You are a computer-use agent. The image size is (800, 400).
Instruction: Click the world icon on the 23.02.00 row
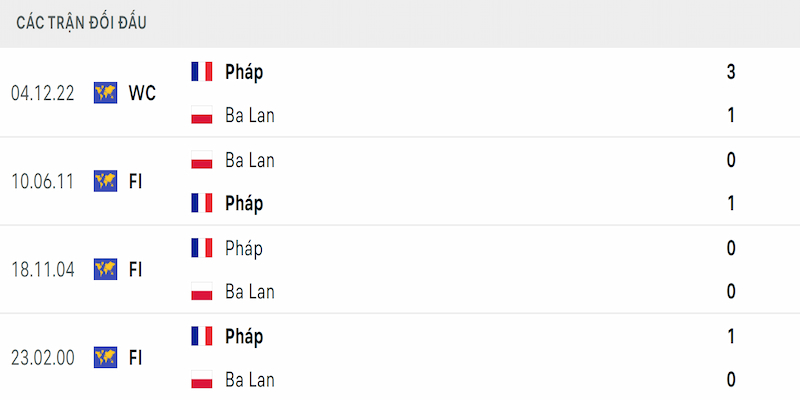click(x=106, y=357)
